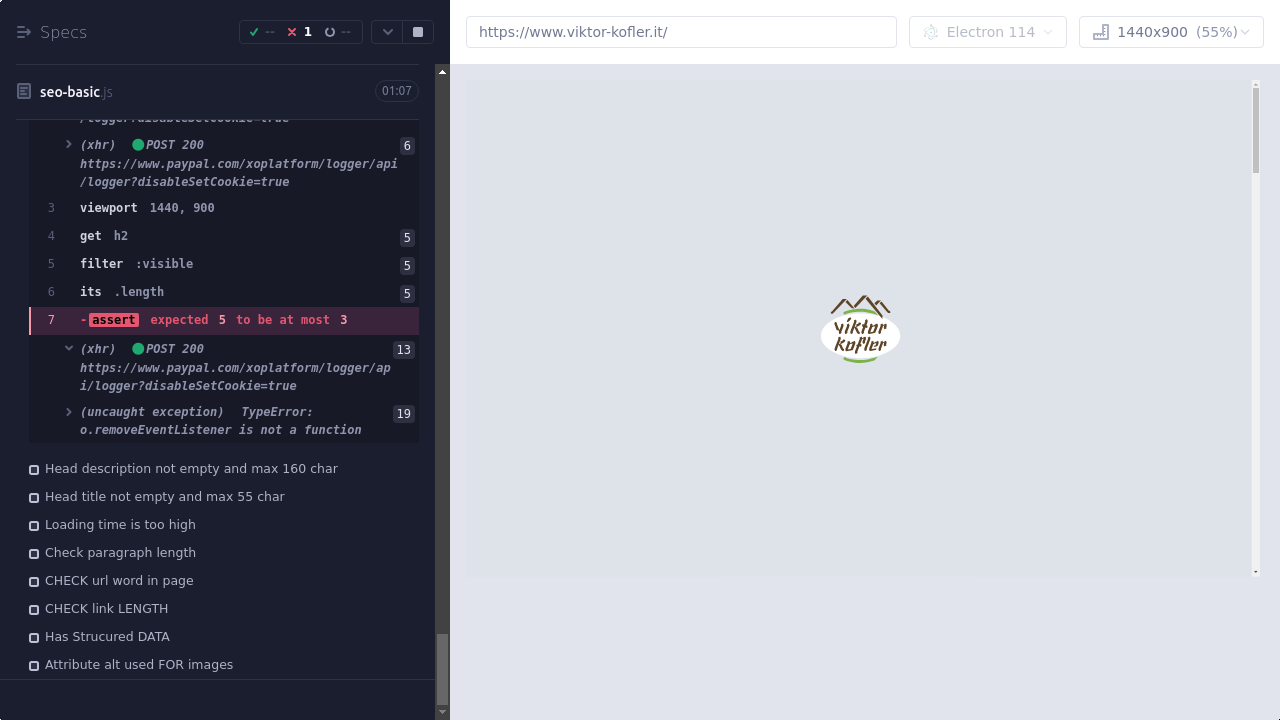
Task: Open the 1440x900 viewport dropdown
Action: [1171, 32]
